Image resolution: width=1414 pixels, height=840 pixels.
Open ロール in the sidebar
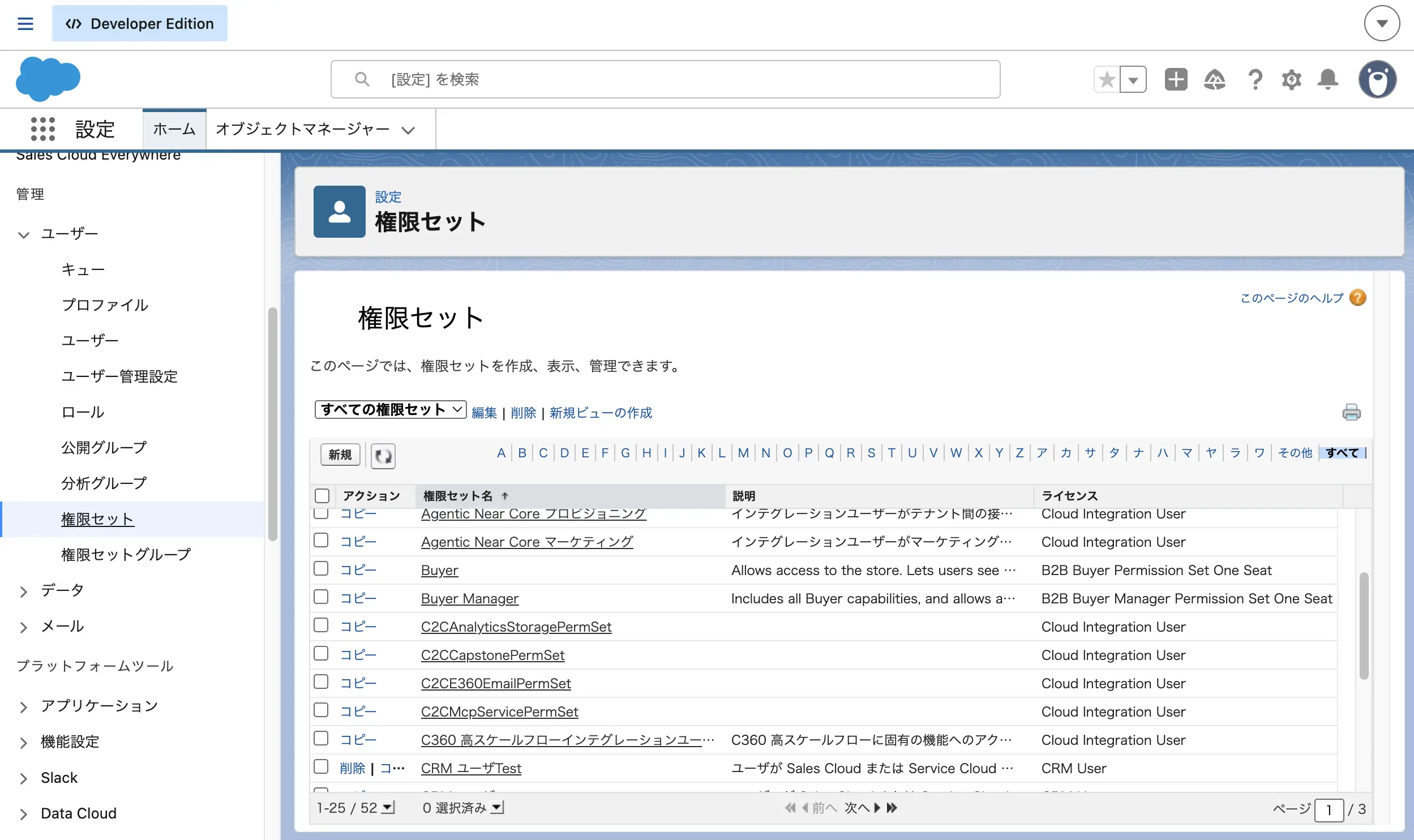point(83,412)
